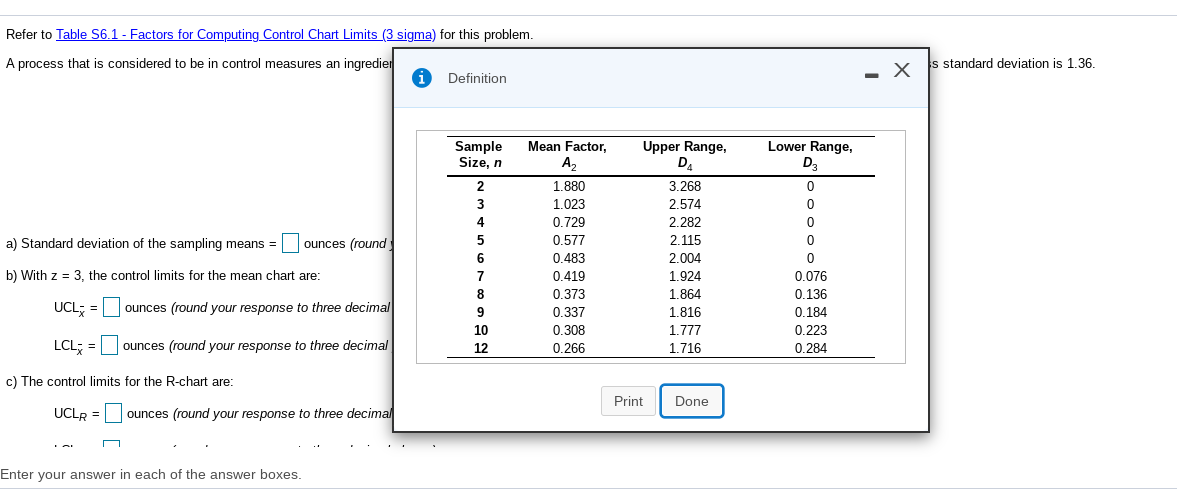Click the A2 value 1.023
This screenshot has height=502, width=1177.
click(569, 205)
